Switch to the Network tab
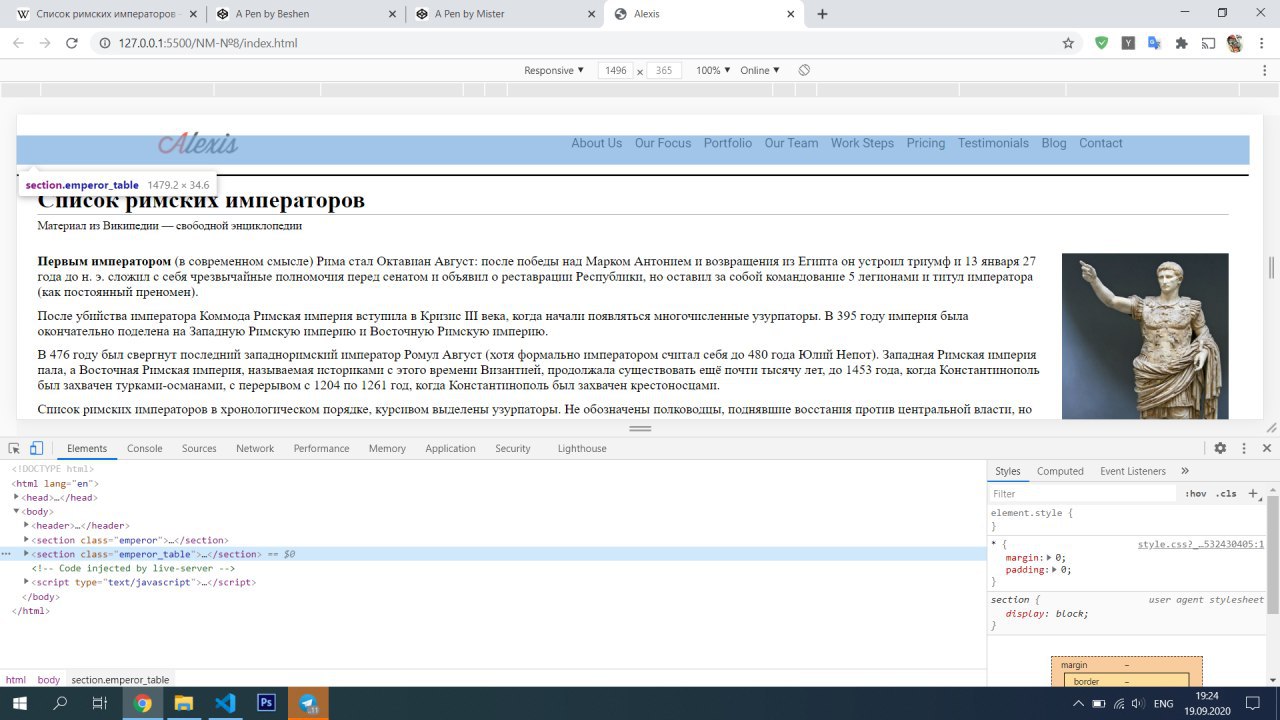The image size is (1280, 720). (x=255, y=448)
